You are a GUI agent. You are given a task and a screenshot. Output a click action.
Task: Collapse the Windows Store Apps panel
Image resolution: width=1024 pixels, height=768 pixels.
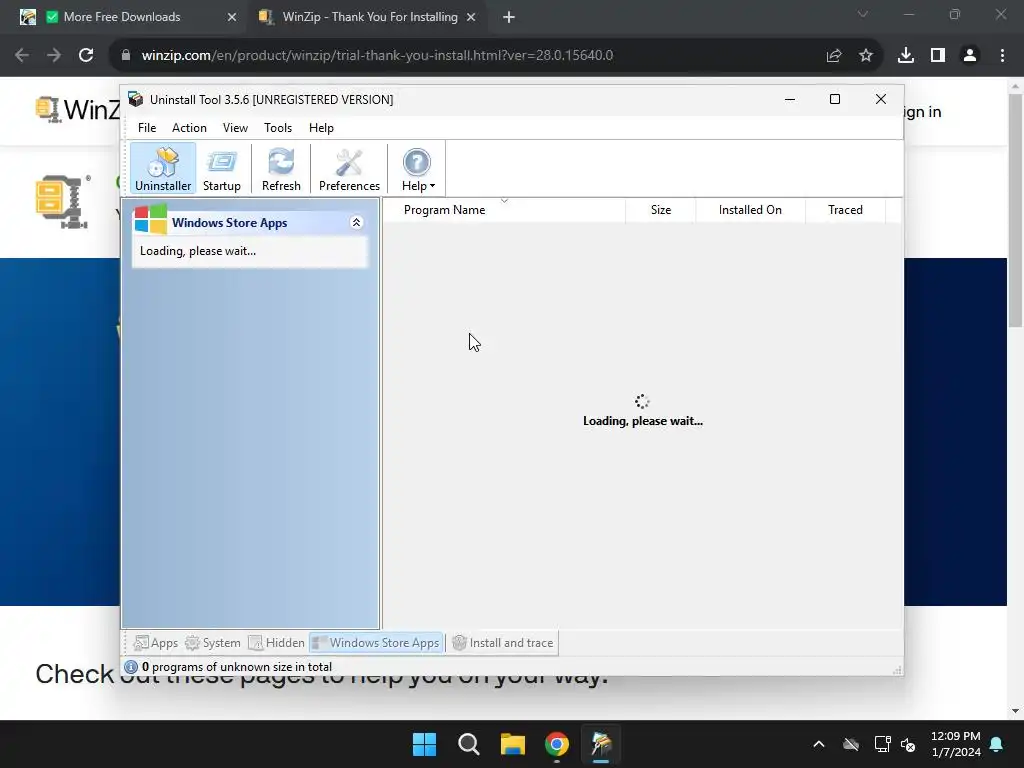coord(357,223)
